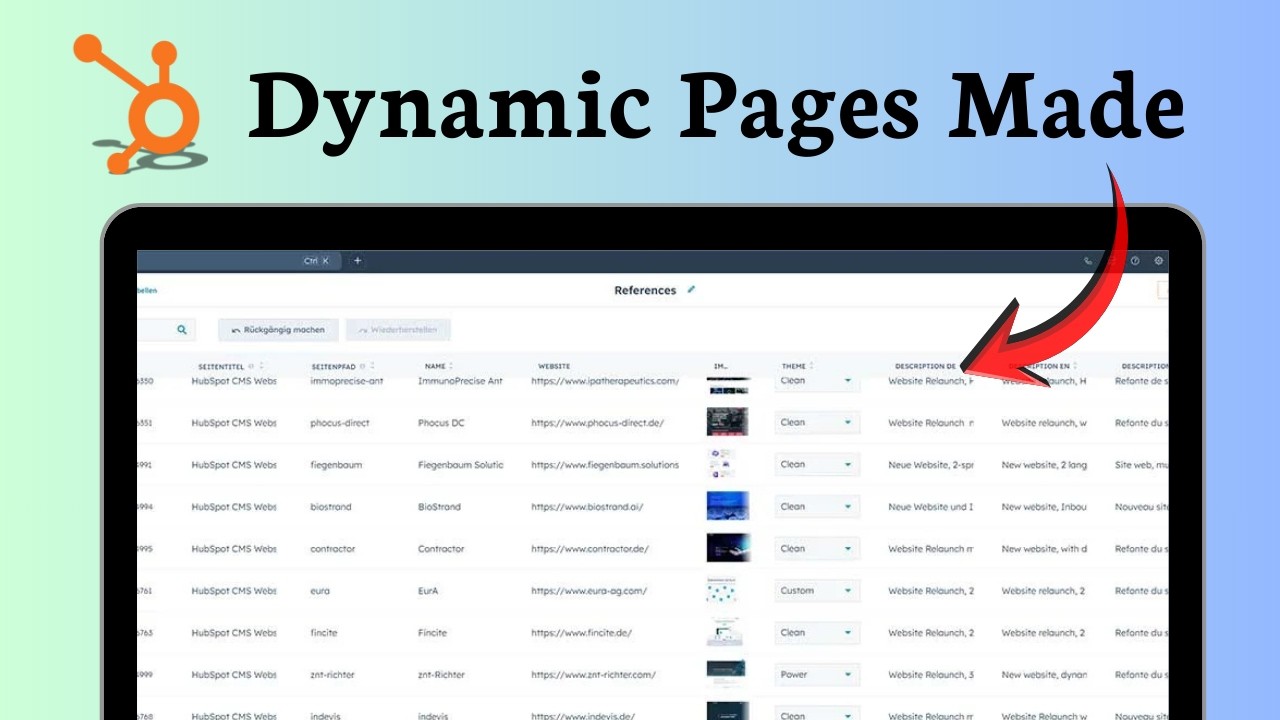The image size is (1280, 720).
Task: Open Theme dropdown in Contractor row
Action: click(x=817, y=548)
